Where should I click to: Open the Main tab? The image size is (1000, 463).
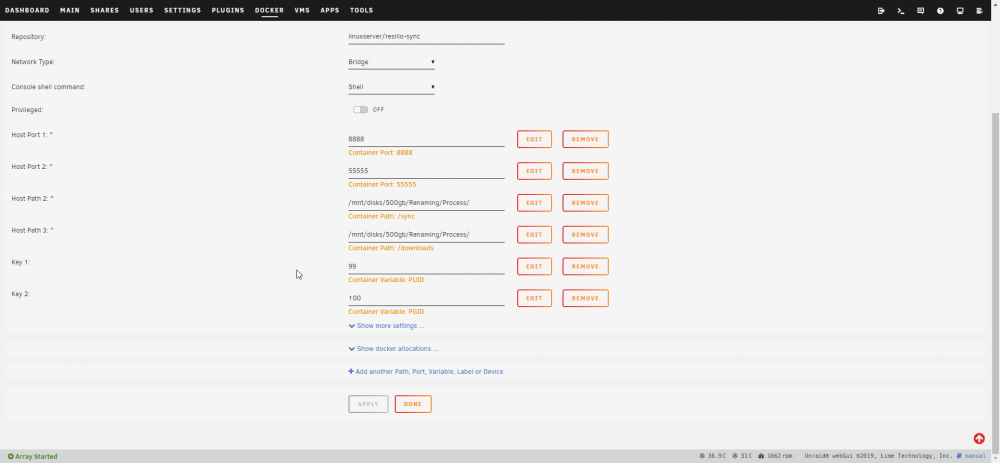(x=70, y=10)
